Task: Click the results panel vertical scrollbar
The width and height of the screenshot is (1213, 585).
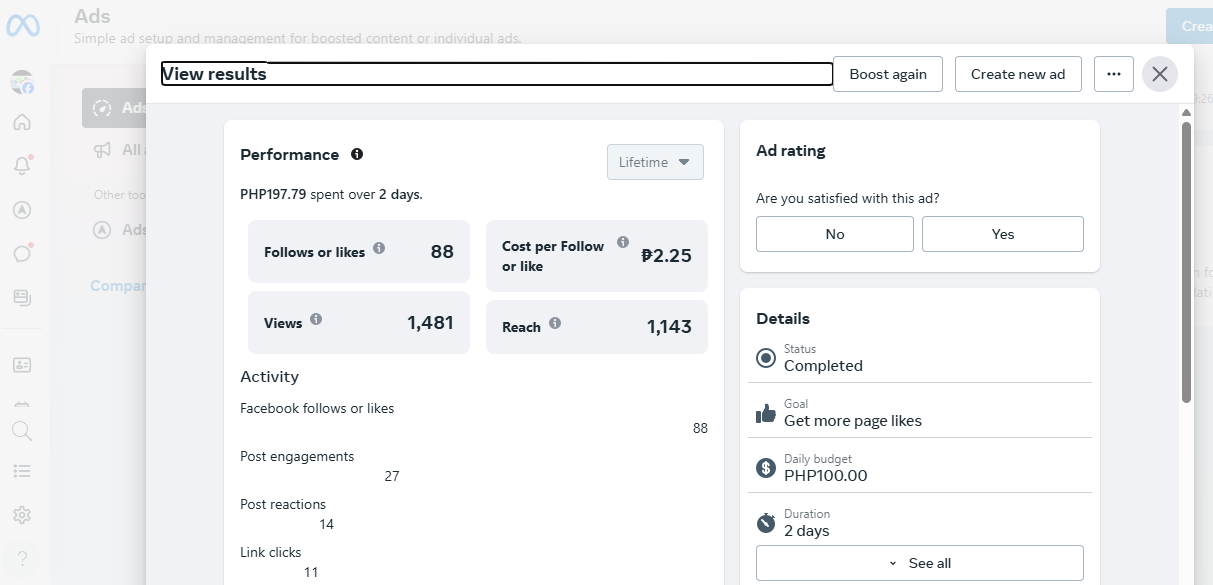Action: [1186, 262]
